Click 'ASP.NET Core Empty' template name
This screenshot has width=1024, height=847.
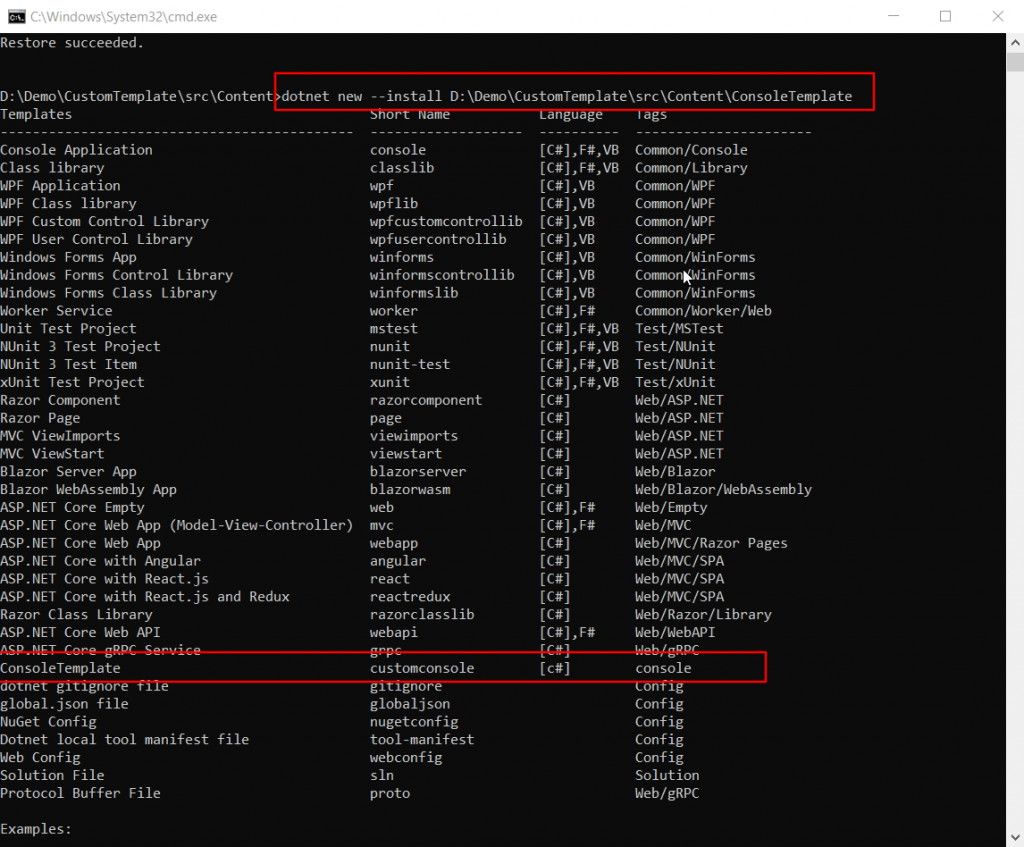[x=72, y=507]
